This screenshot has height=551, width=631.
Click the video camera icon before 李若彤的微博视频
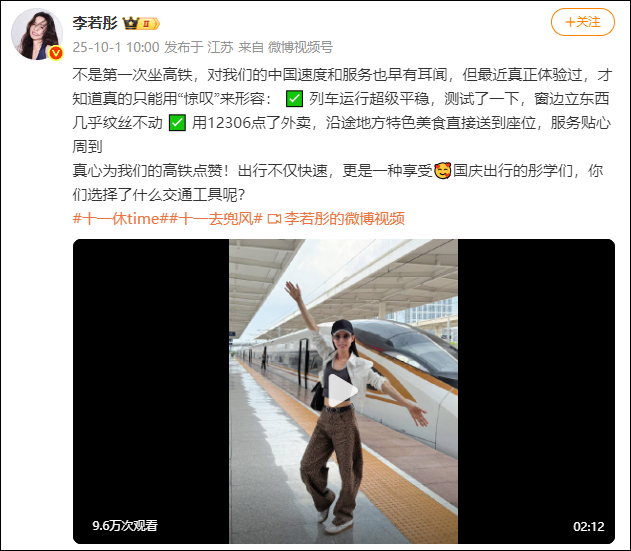click(x=274, y=219)
